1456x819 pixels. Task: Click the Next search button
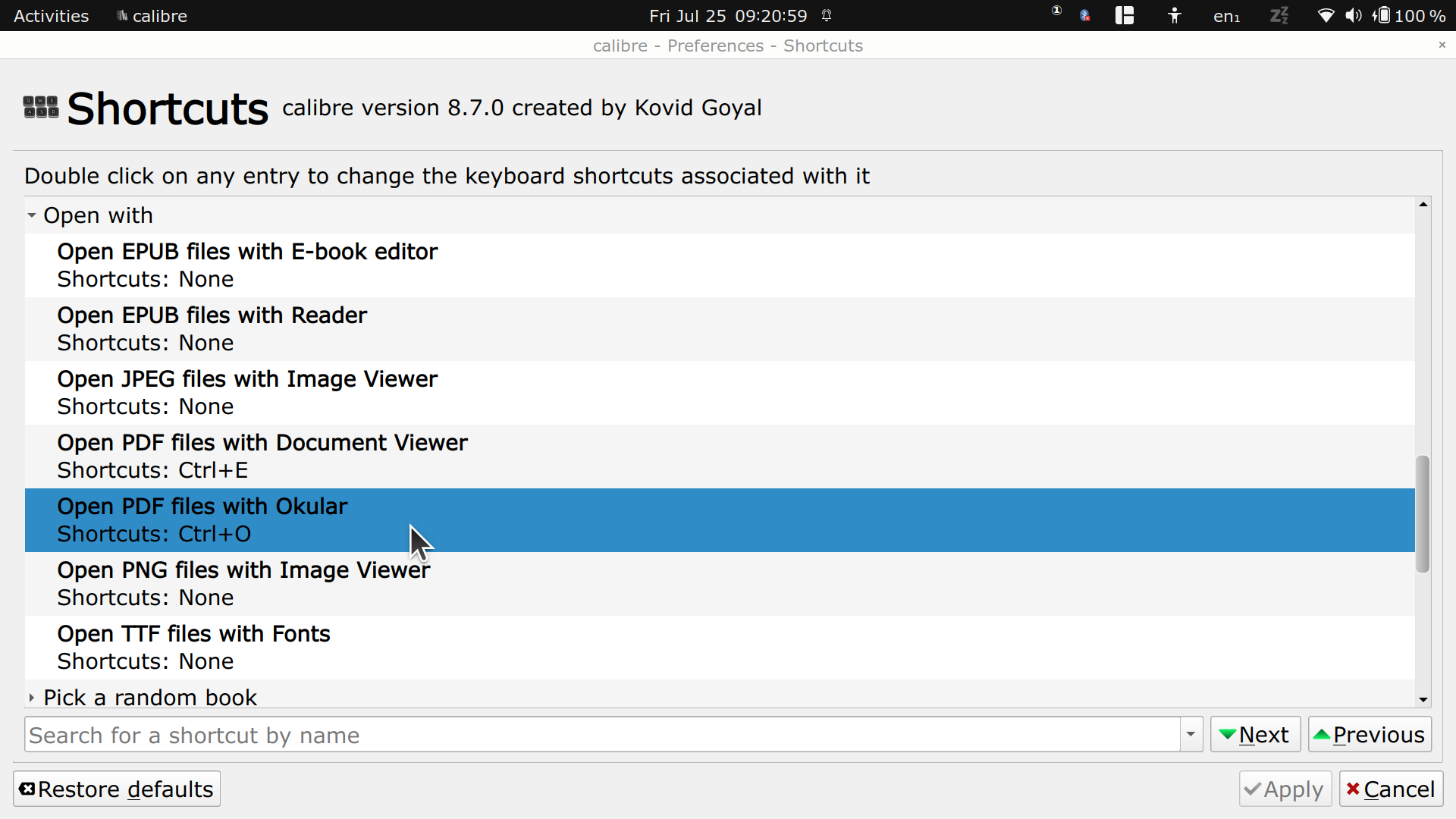point(1255,734)
